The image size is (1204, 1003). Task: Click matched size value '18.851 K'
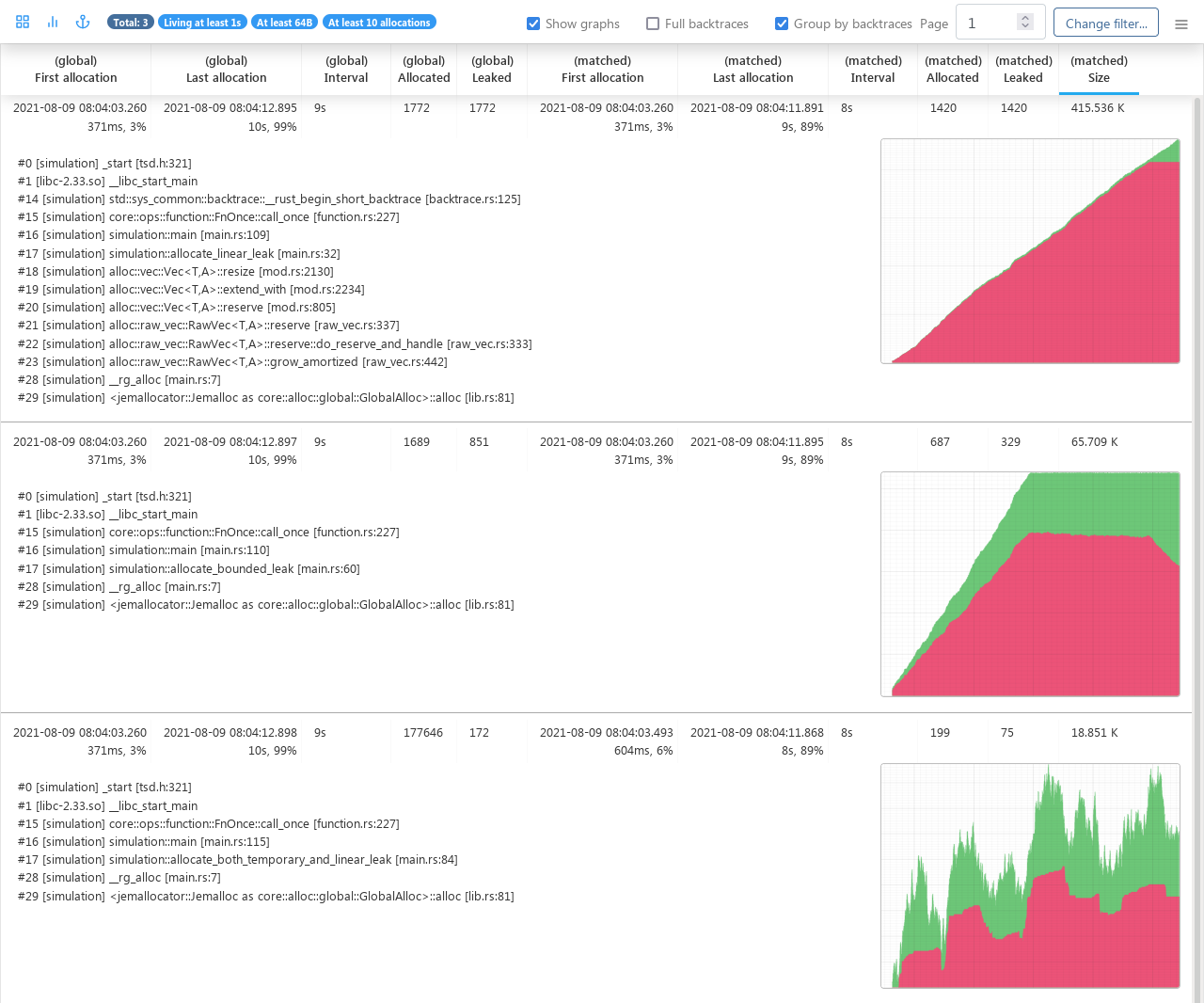(x=1095, y=732)
